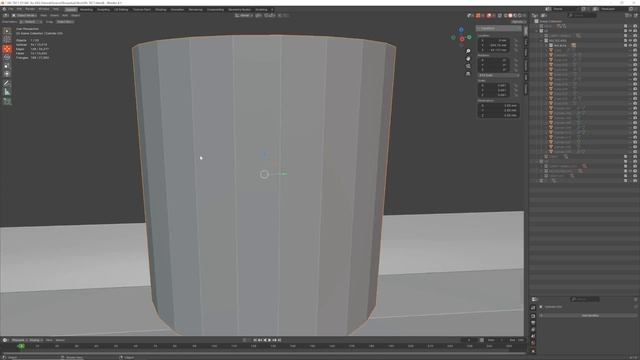Click the green timeline playhead marker
Viewport: 640px width, 360px height.
(x=21, y=346)
